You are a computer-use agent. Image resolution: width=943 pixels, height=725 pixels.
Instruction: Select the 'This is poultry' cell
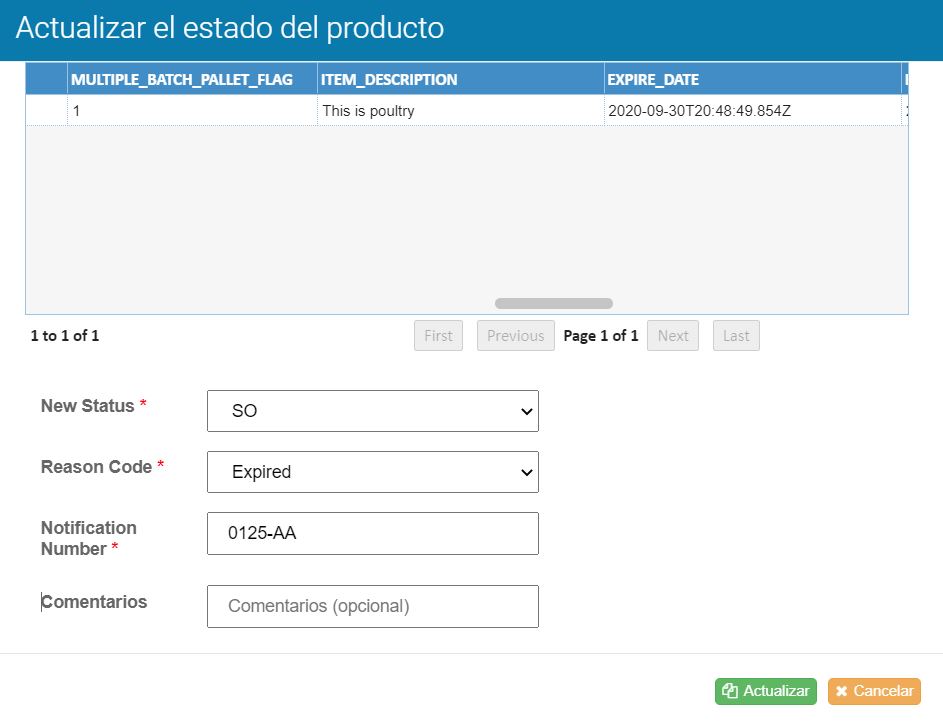point(368,111)
